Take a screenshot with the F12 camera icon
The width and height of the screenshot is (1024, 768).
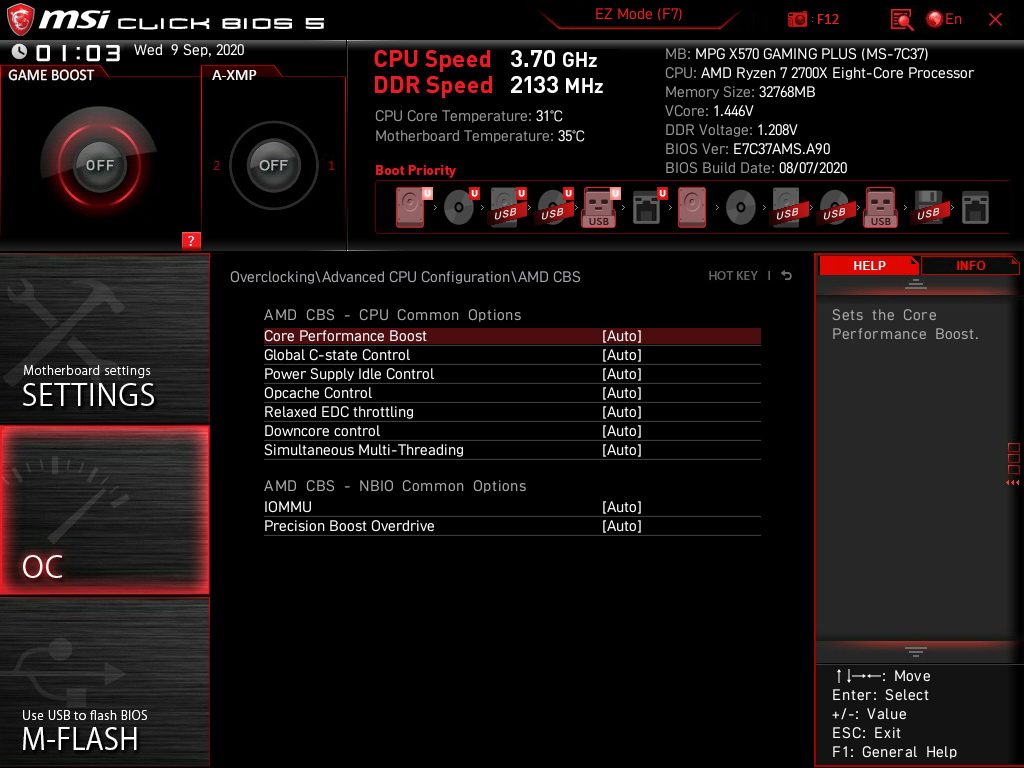[797, 20]
